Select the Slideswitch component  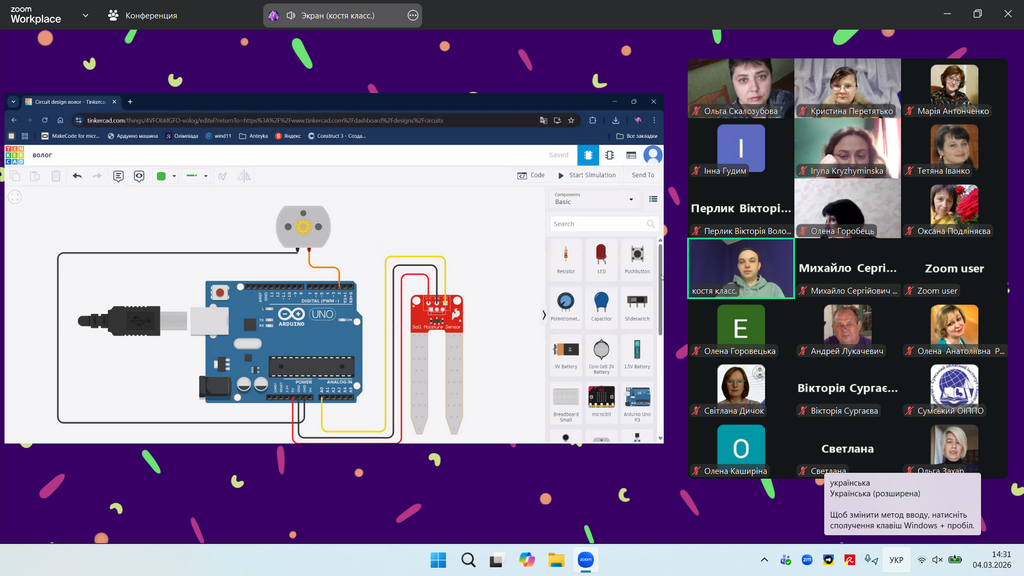tap(637, 304)
